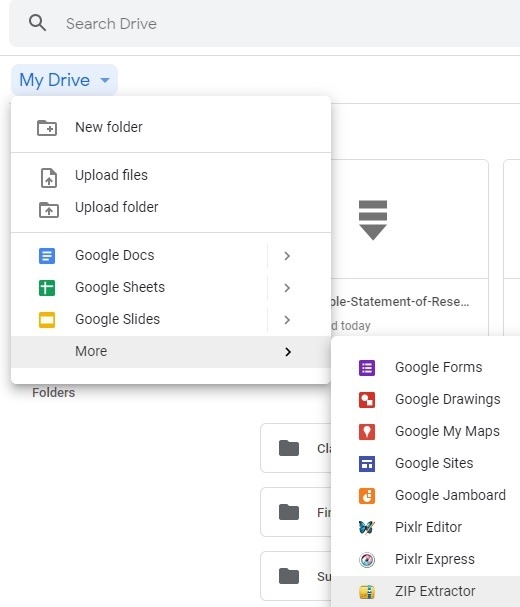Click the My Drive label

(55, 80)
